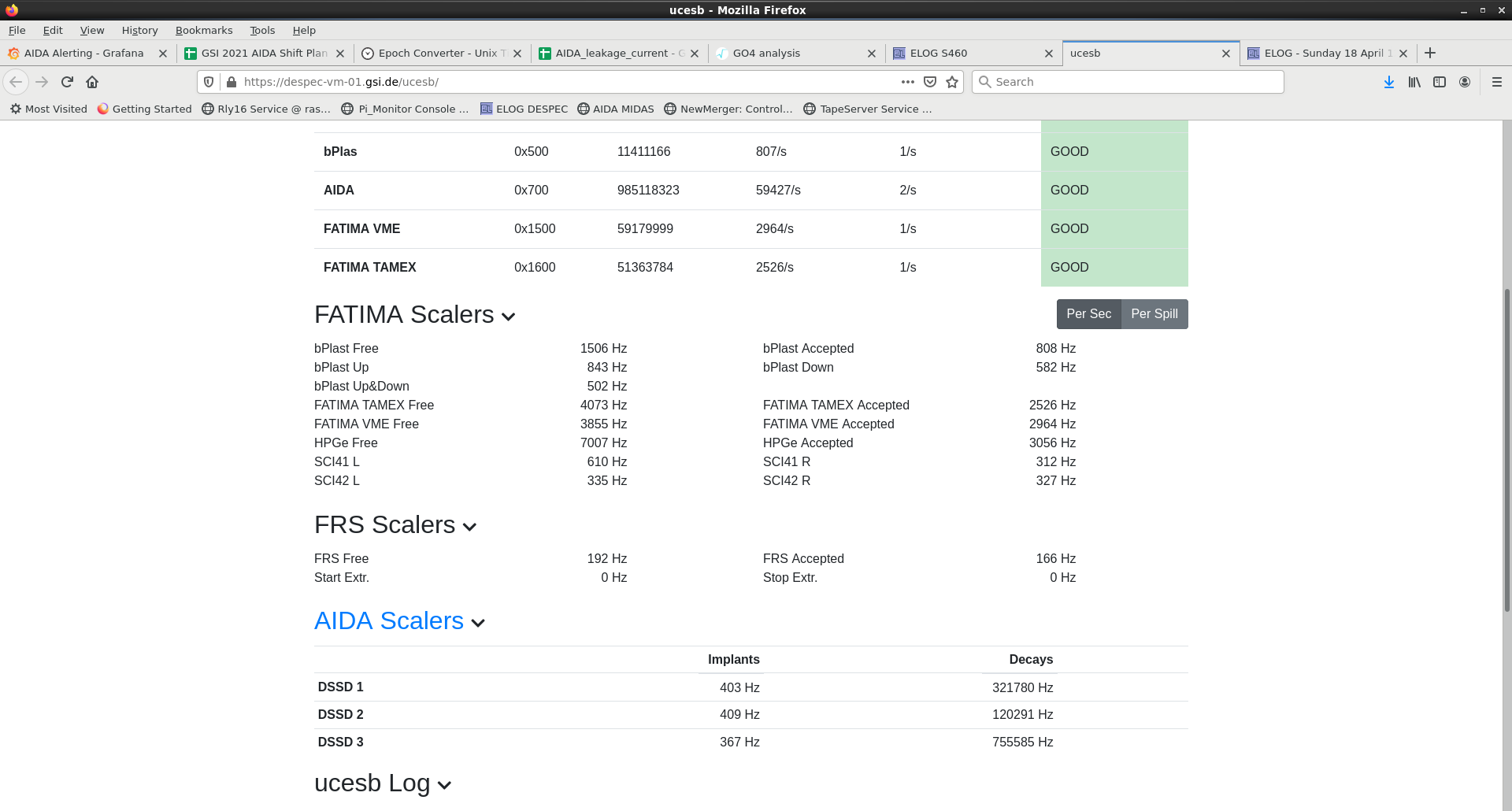The width and height of the screenshot is (1512, 811).
Task: Open a new tab with plus button
Action: (1430, 53)
